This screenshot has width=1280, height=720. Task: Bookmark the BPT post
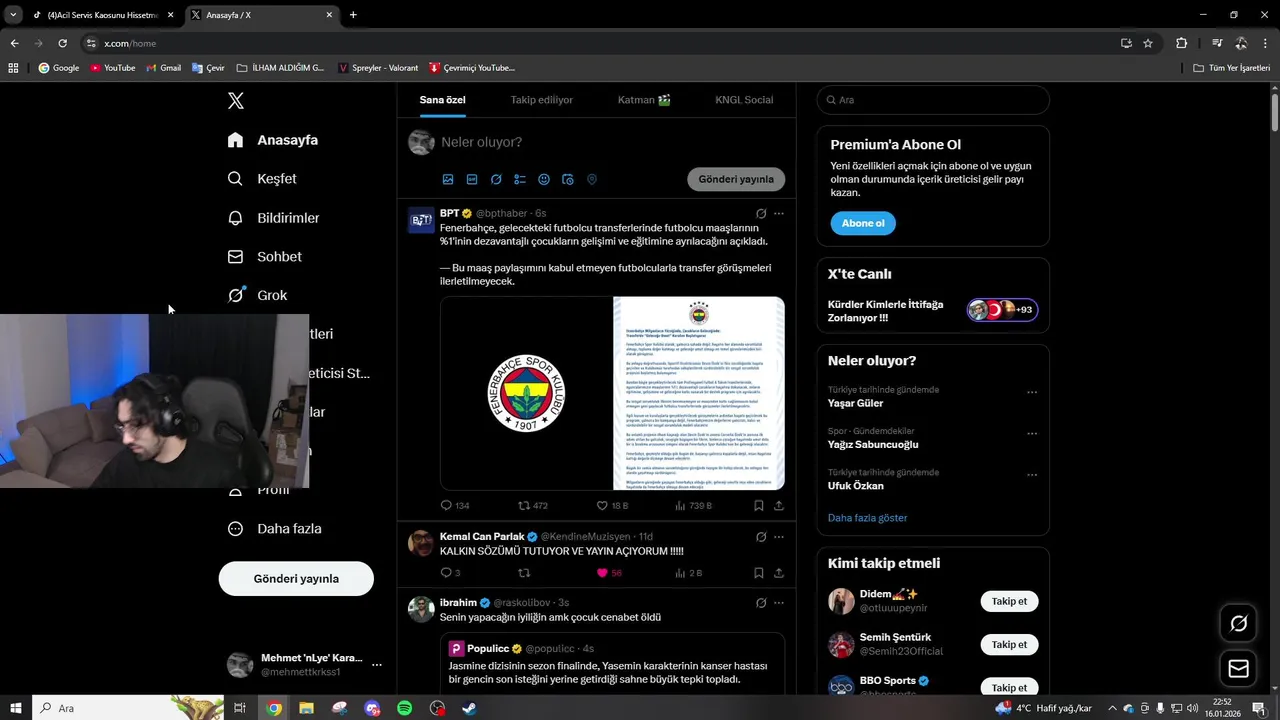click(759, 506)
